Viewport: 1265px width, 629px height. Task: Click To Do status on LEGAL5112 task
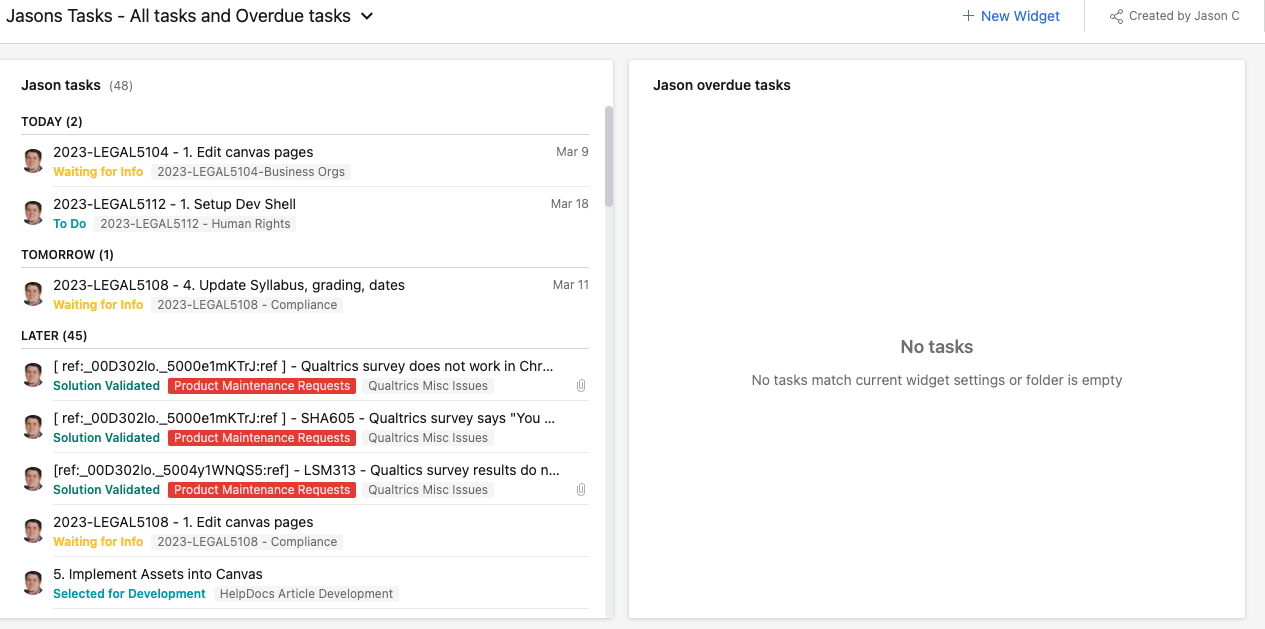tap(70, 224)
